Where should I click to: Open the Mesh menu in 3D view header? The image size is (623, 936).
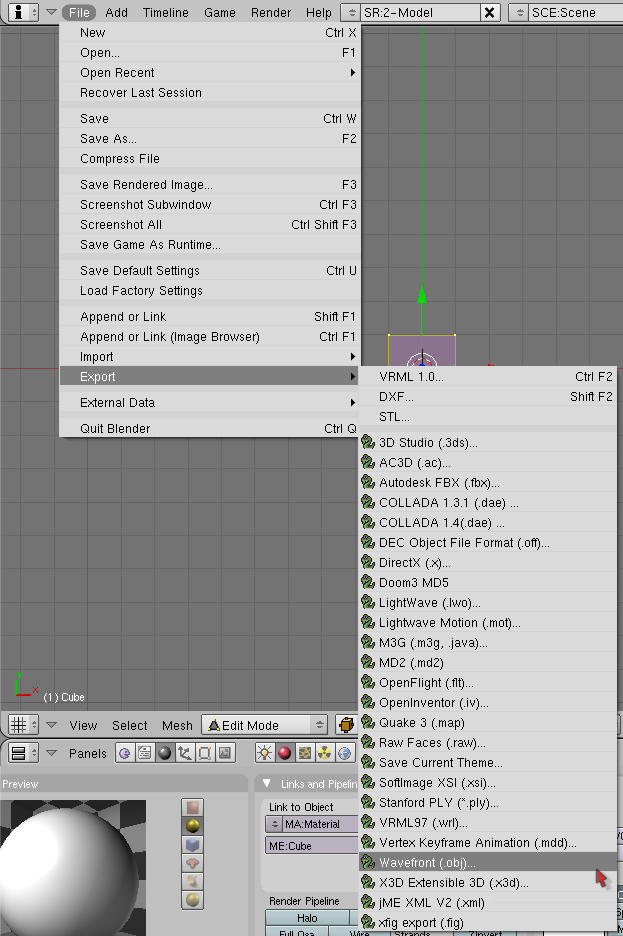[177, 725]
